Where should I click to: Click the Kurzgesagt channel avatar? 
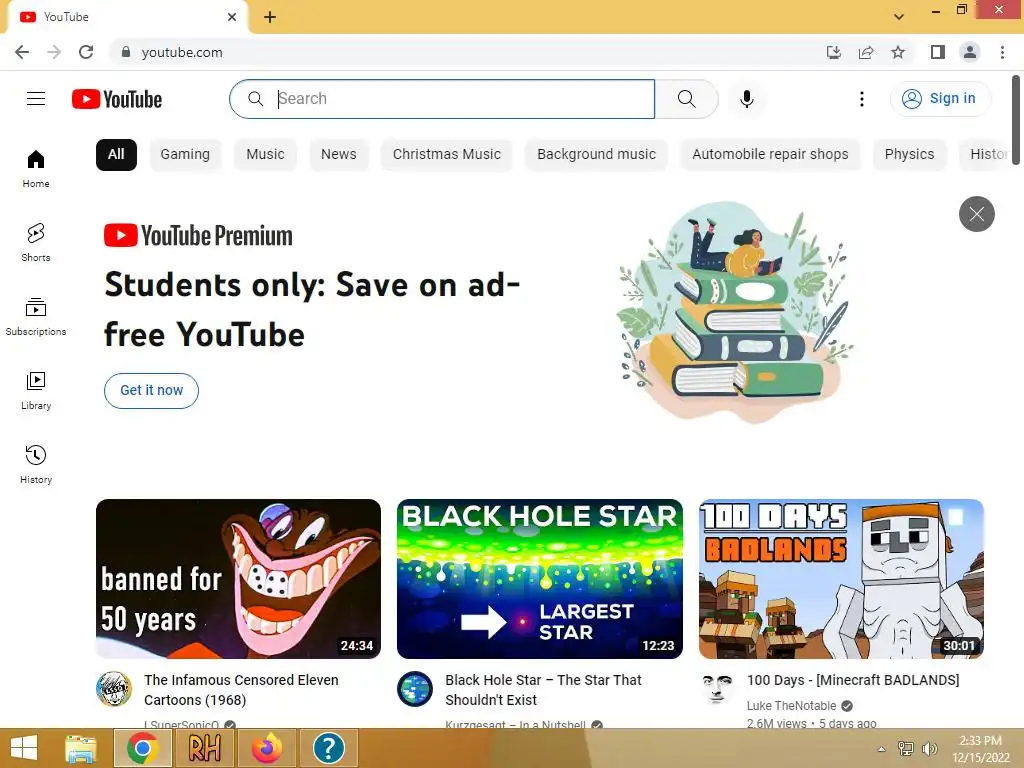415,689
